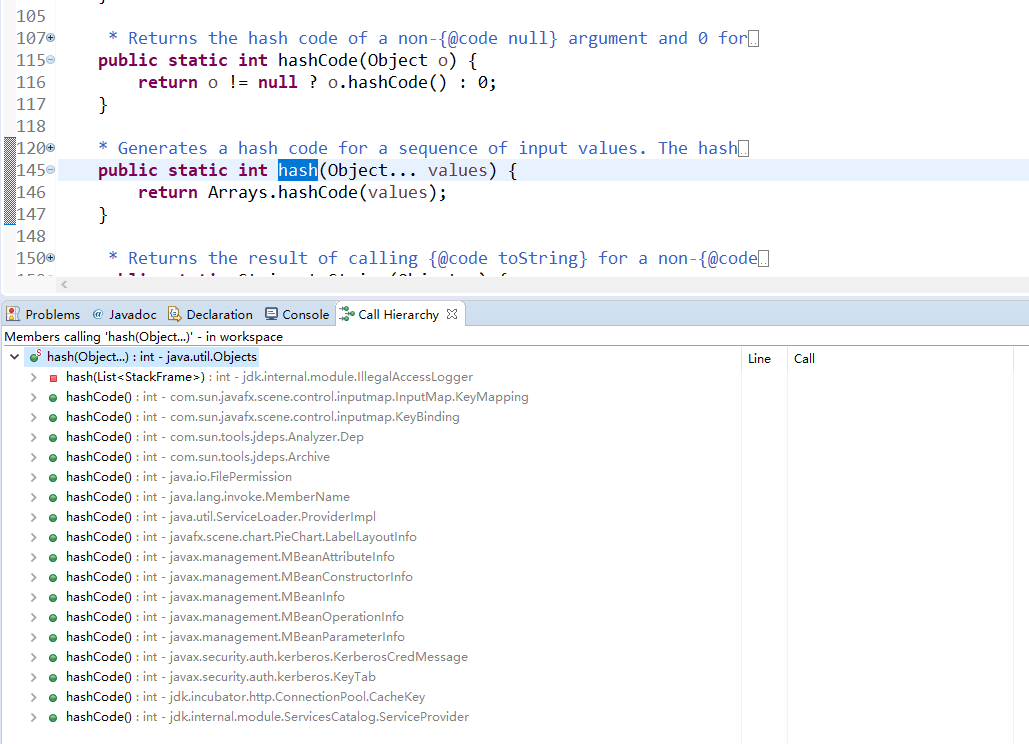Expand hashCode() of MemberName
This screenshot has width=1029, height=744.
point(33,497)
